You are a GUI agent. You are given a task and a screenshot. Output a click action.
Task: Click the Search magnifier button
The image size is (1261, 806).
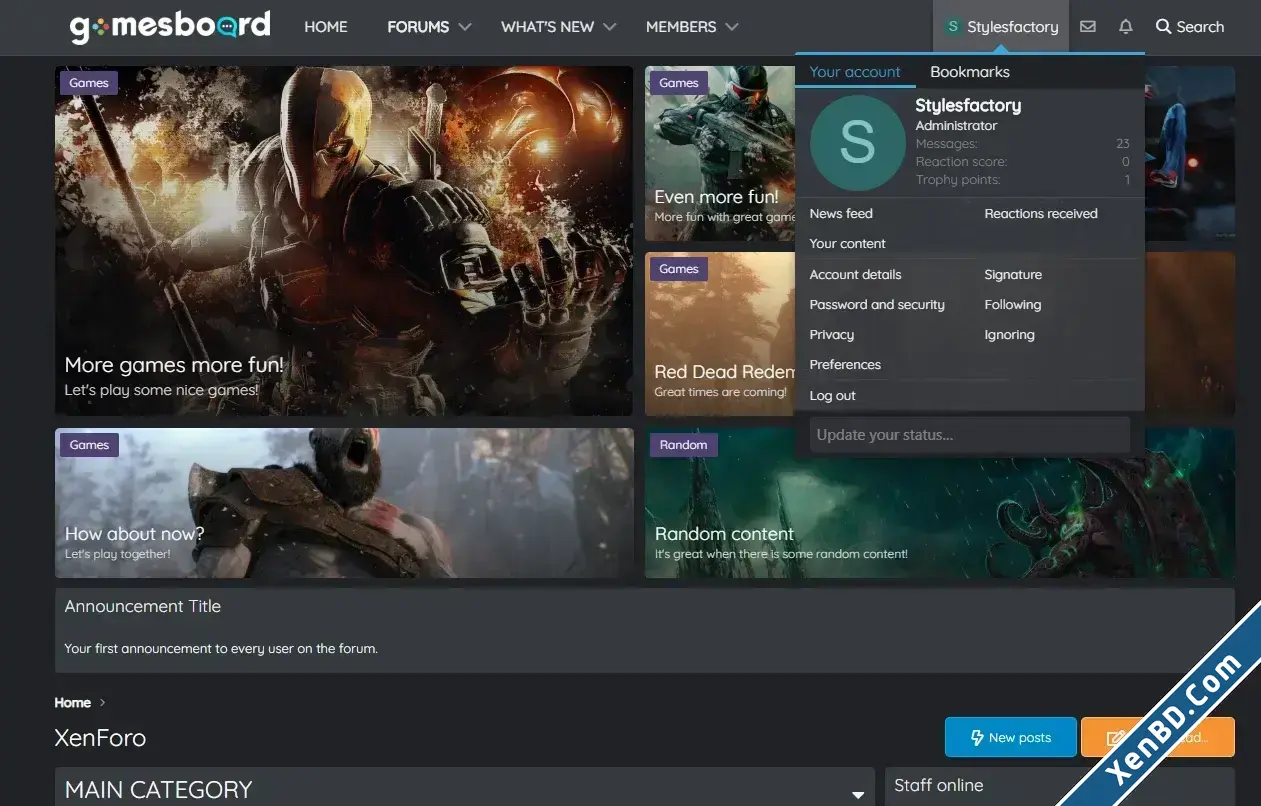[x=1190, y=27]
